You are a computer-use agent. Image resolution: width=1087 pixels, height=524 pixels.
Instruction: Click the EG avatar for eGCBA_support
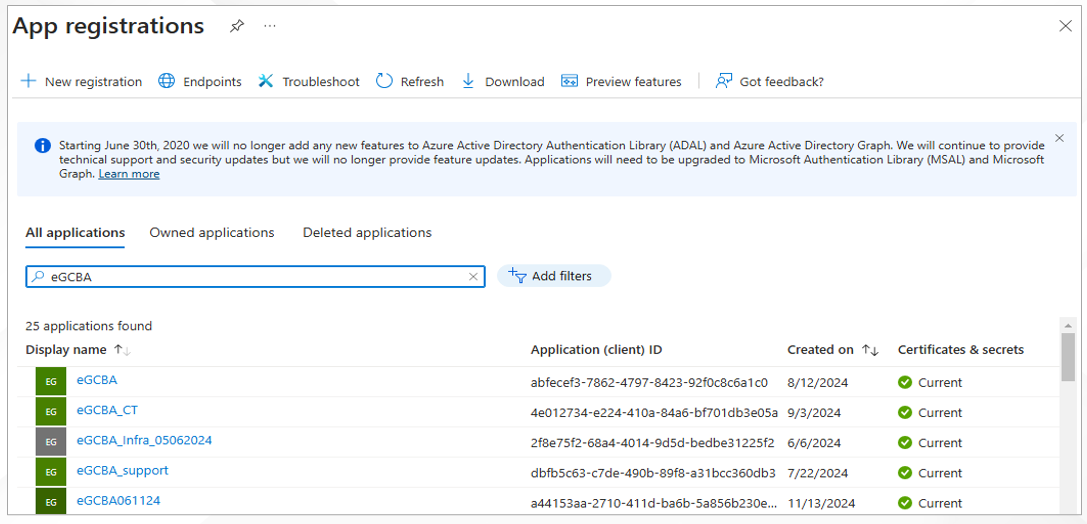[x=51, y=472]
